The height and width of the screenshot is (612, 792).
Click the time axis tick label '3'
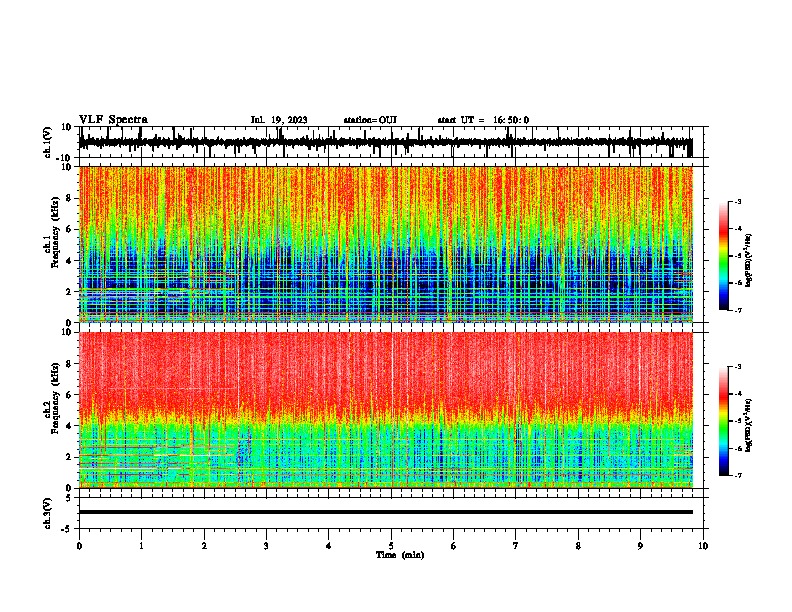coord(267,546)
